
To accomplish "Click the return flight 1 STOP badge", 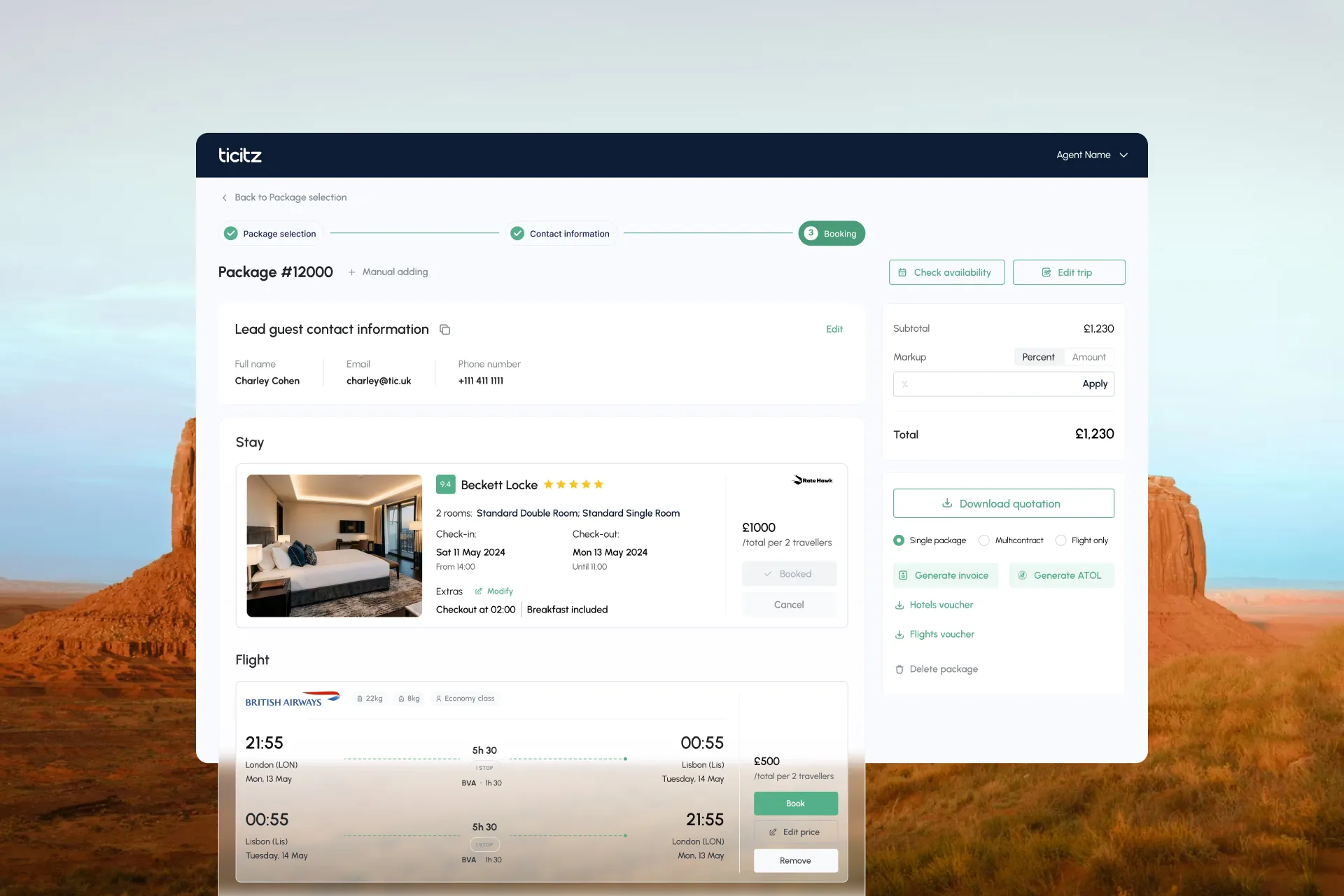I will click(x=484, y=845).
